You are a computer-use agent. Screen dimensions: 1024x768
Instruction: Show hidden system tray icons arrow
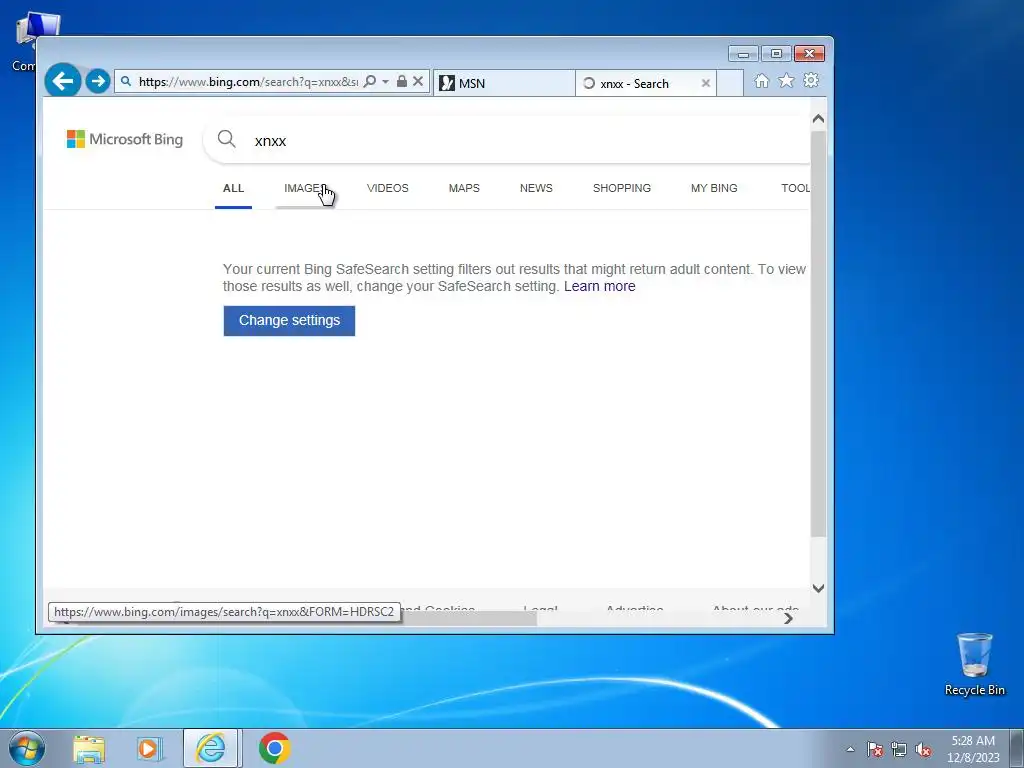(x=850, y=750)
